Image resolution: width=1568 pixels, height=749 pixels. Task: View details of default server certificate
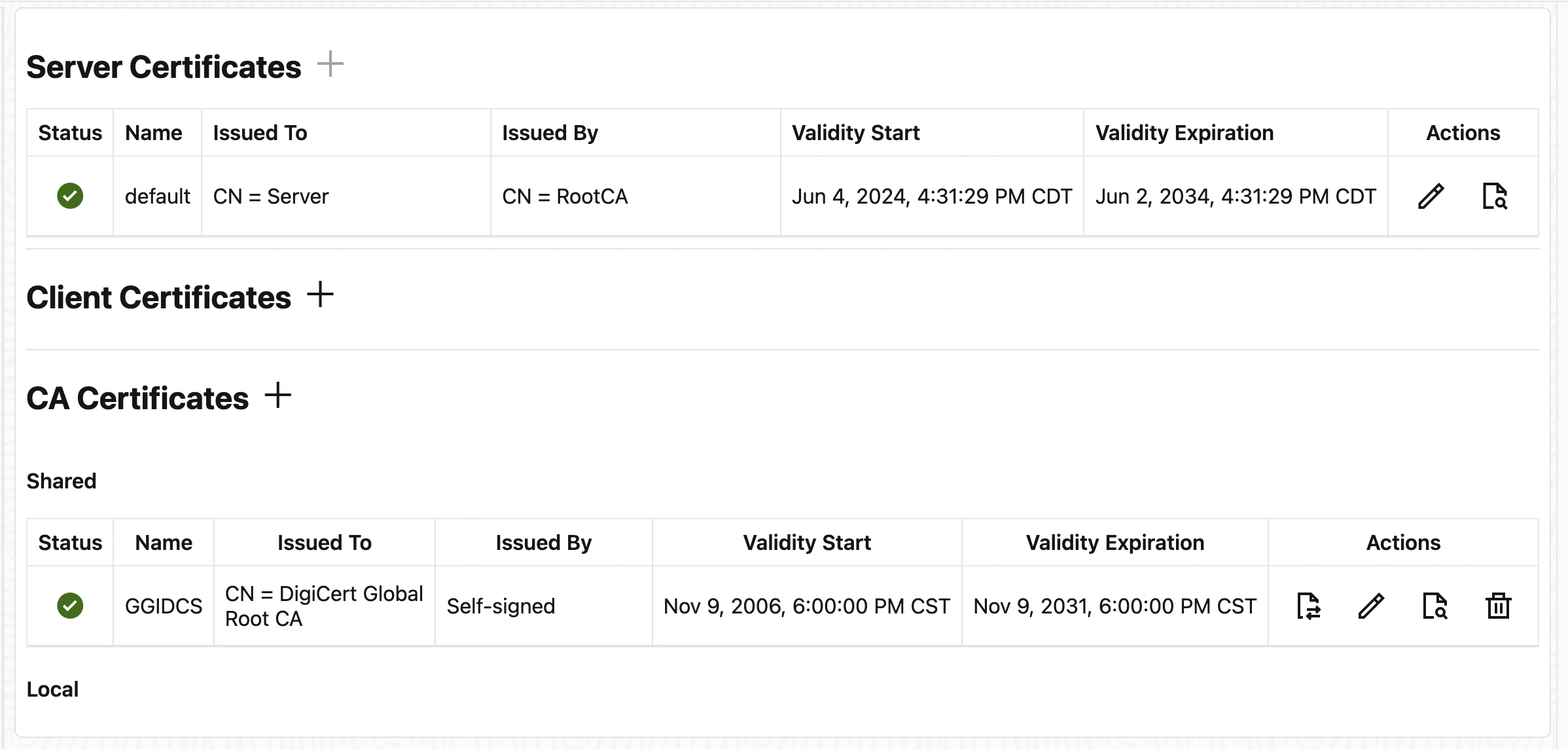click(1495, 196)
